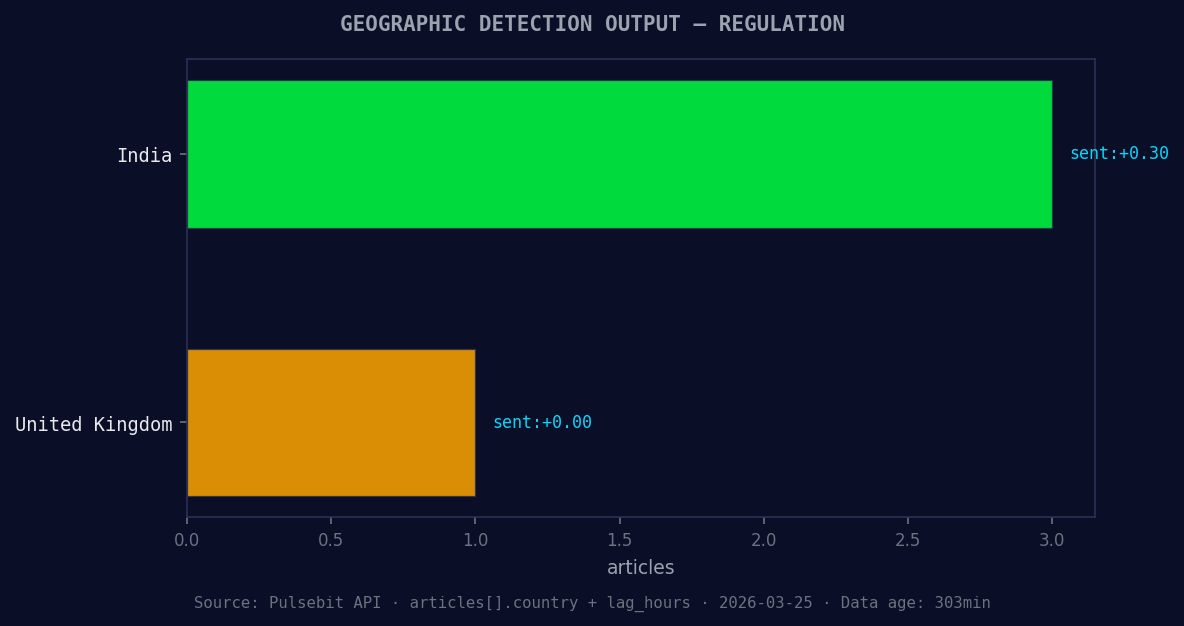Screen dimensions: 1184x626
Task: Click the 0.0 tick label
Action: [187, 540]
